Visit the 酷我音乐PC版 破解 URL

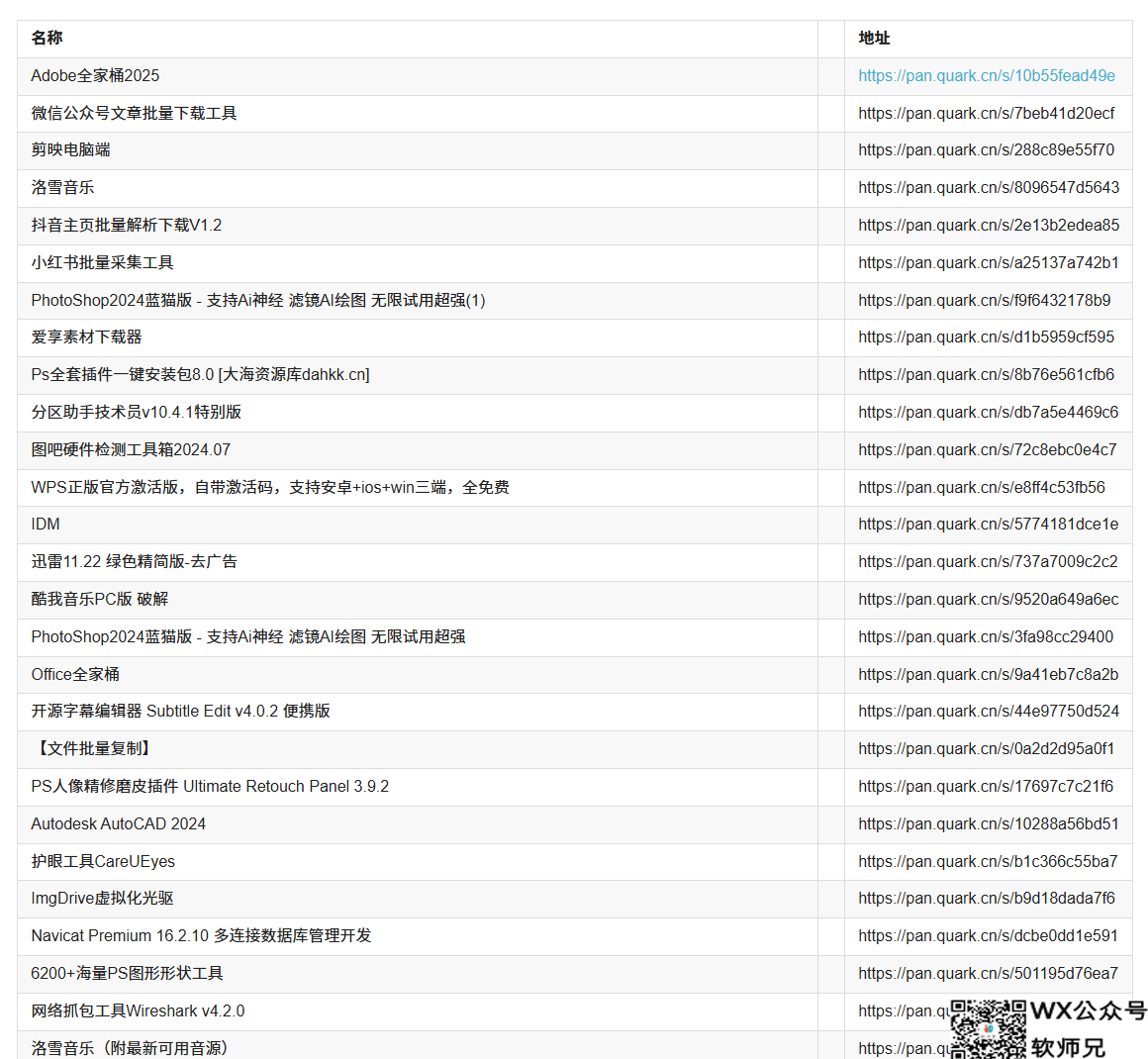coord(989,600)
